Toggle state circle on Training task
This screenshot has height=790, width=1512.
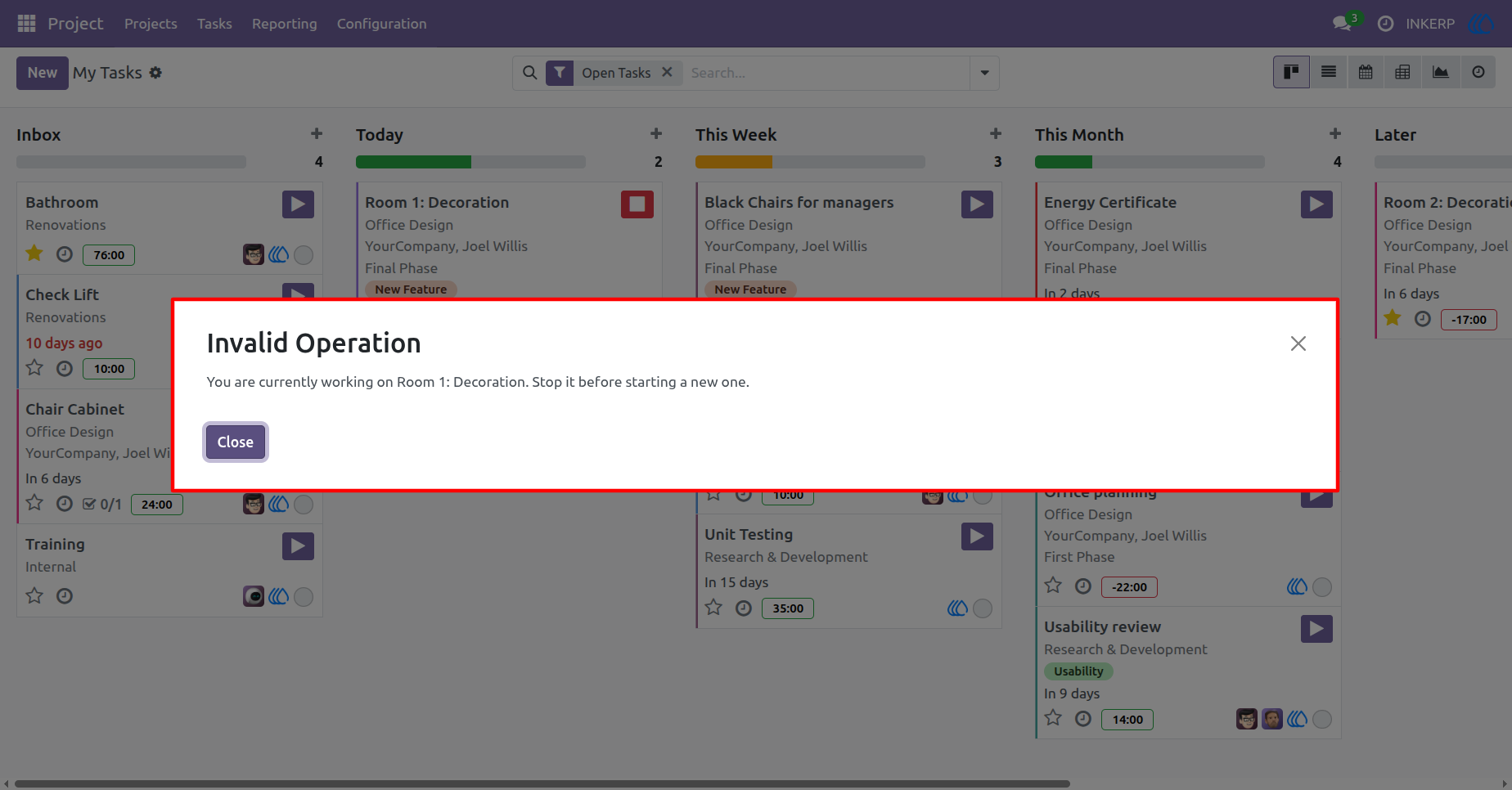tap(304, 597)
